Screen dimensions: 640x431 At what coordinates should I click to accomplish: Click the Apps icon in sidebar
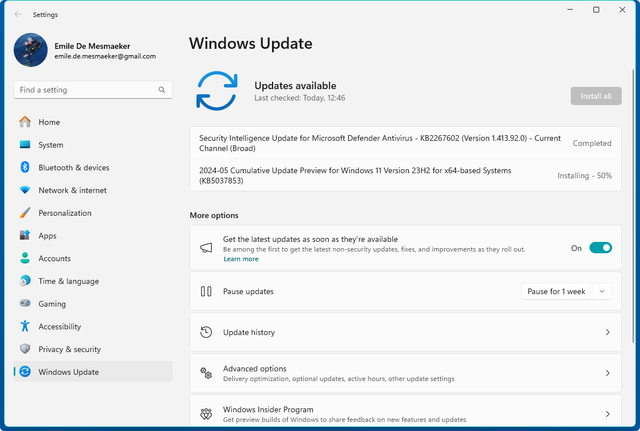[25, 235]
